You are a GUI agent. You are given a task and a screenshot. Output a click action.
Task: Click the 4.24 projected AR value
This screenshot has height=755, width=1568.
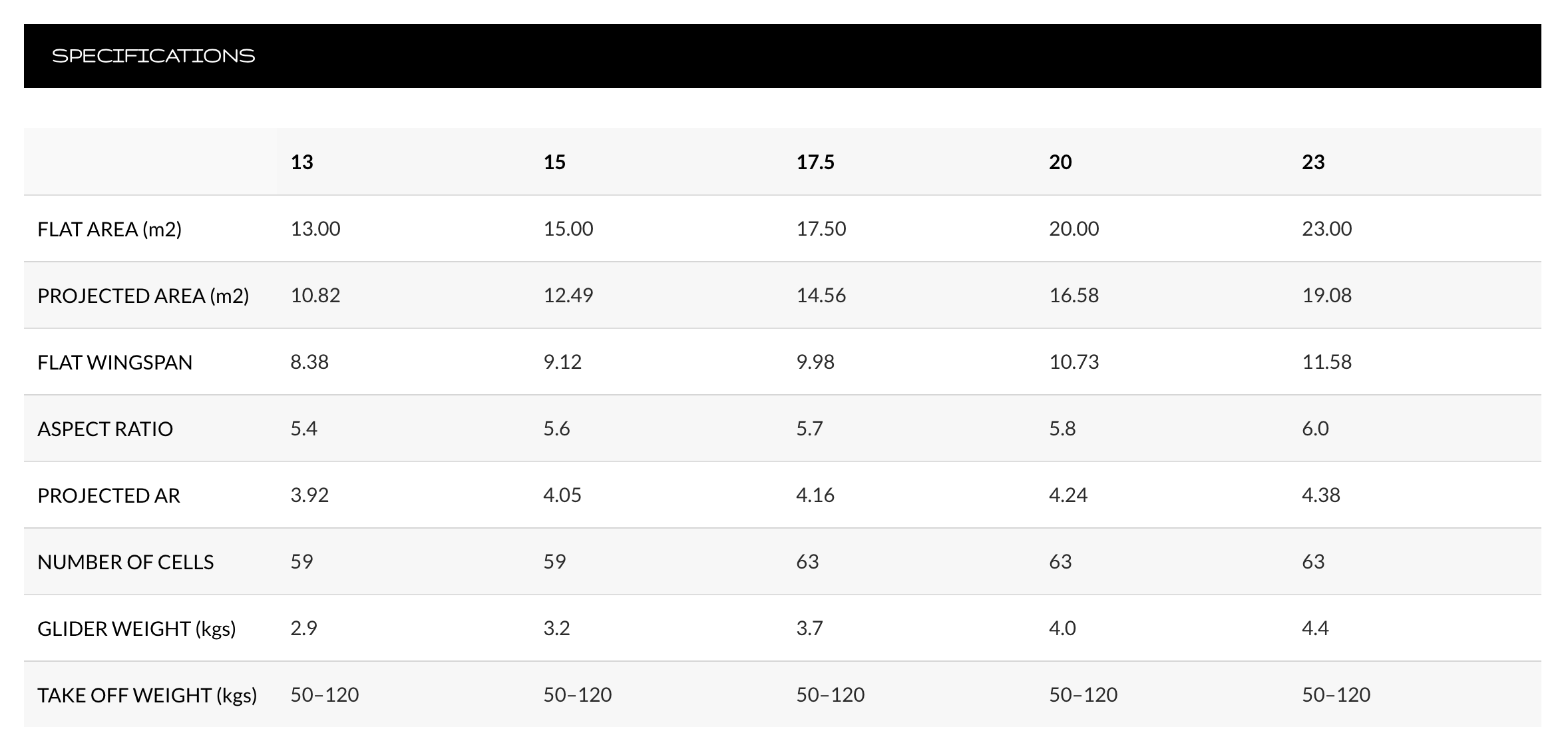[x=1068, y=495]
